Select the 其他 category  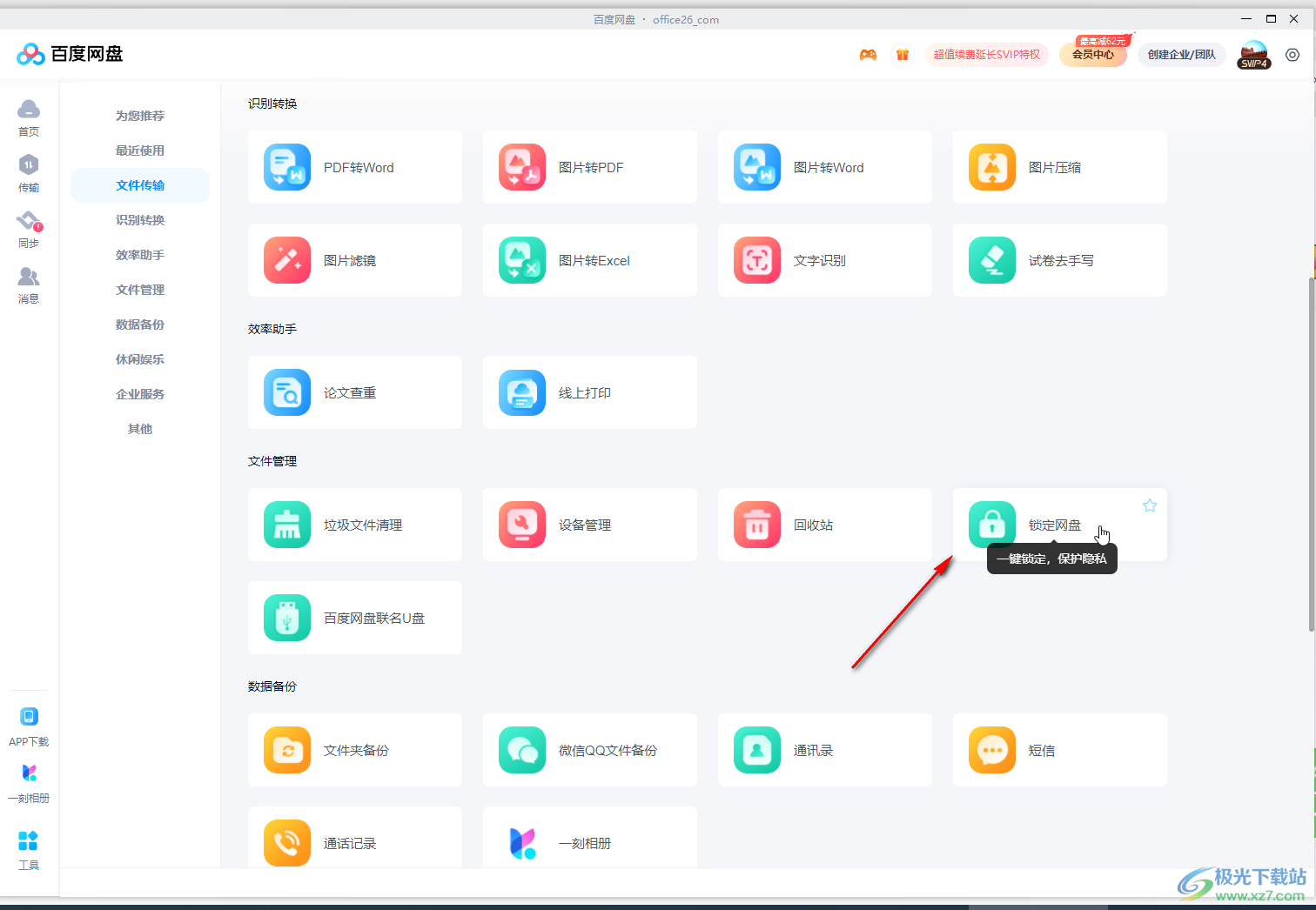140,429
